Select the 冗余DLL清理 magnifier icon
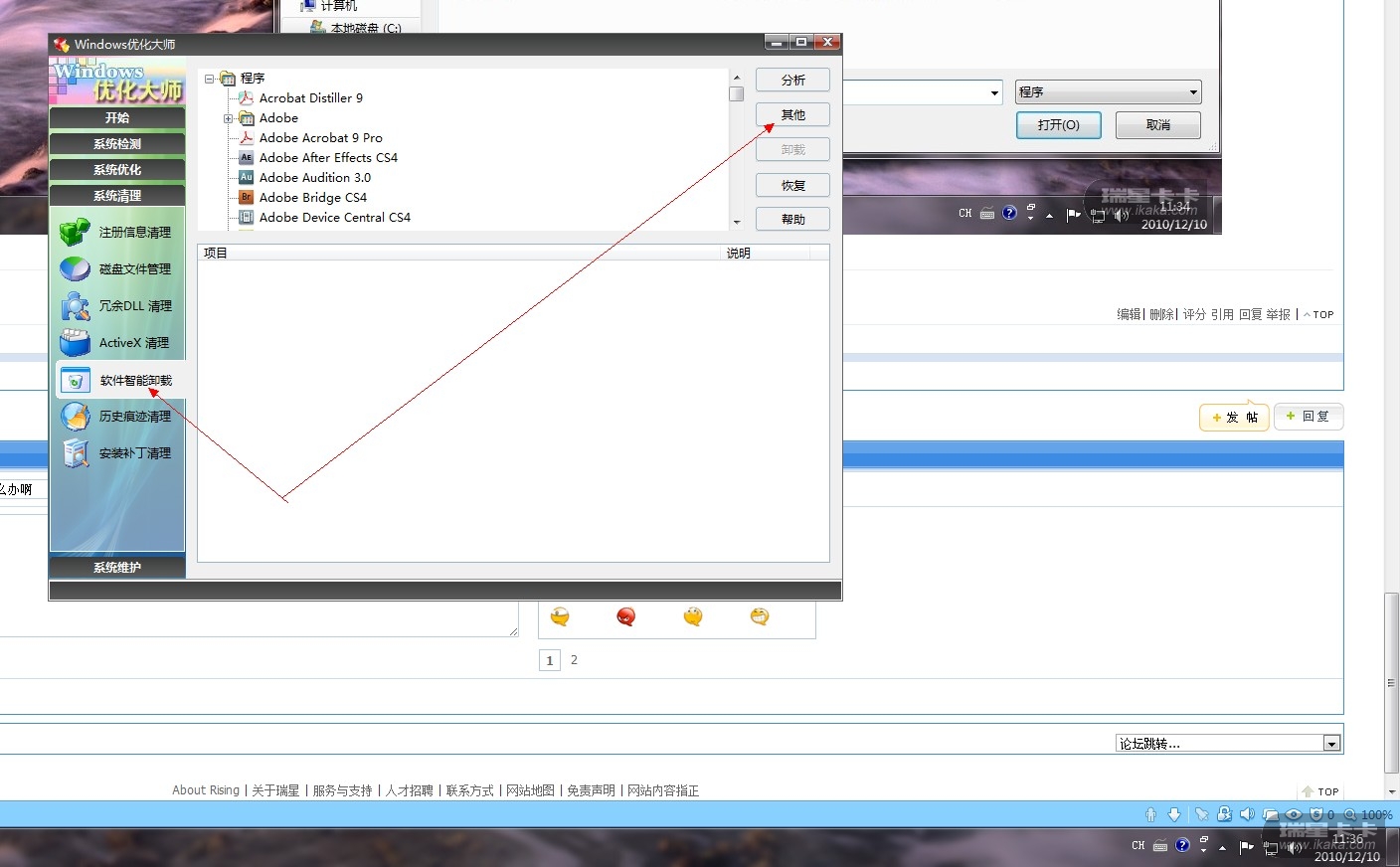This screenshot has height=867, width=1400. click(75, 306)
